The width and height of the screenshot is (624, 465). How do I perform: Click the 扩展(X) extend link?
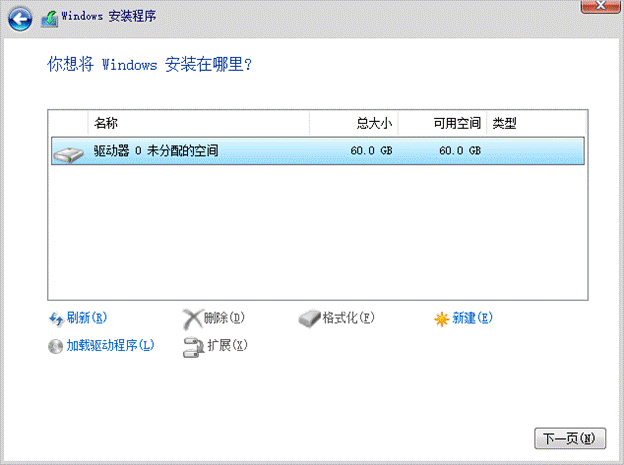click(227, 345)
